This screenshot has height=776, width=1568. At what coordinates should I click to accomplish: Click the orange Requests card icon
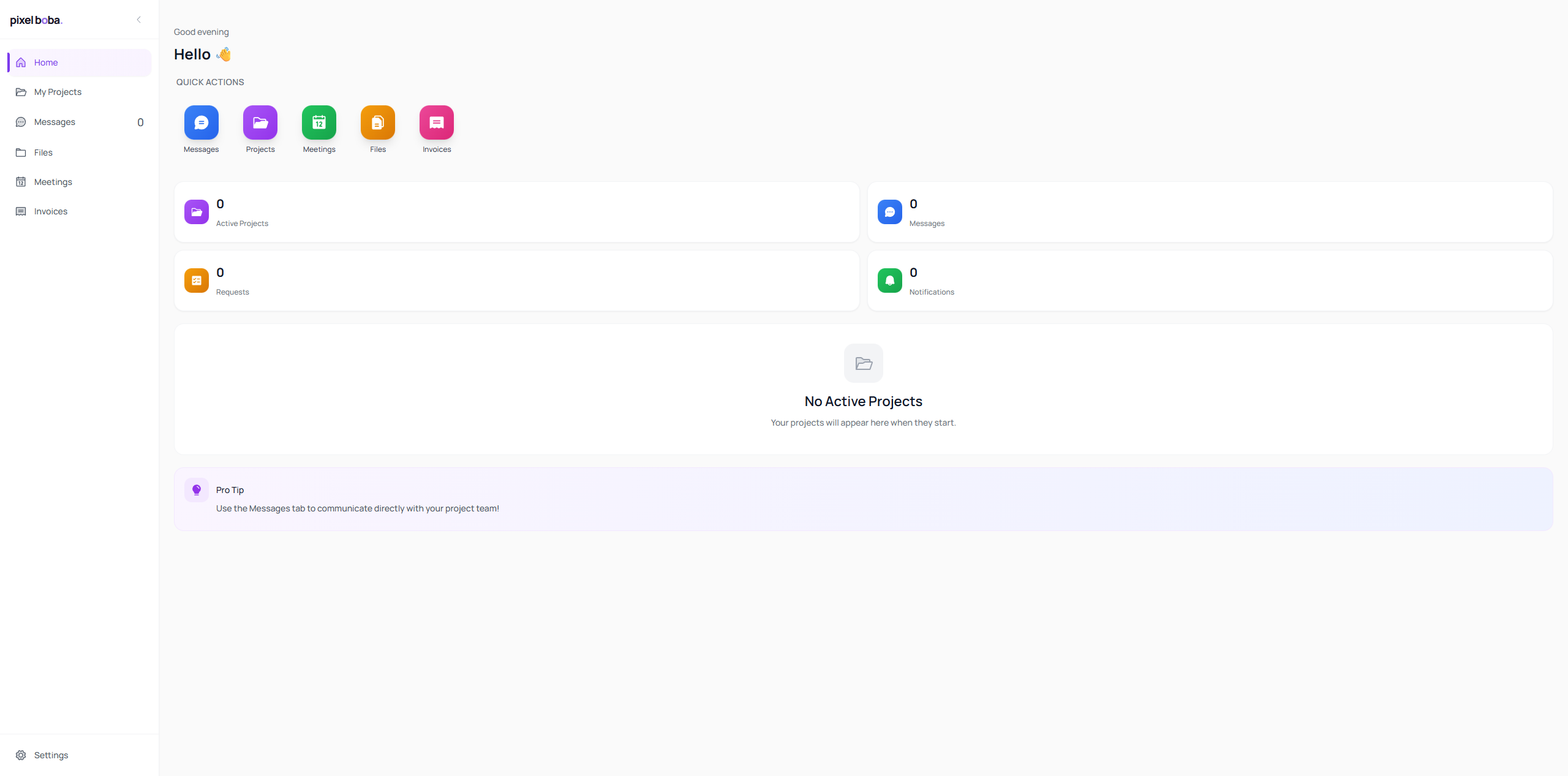(196, 281)
